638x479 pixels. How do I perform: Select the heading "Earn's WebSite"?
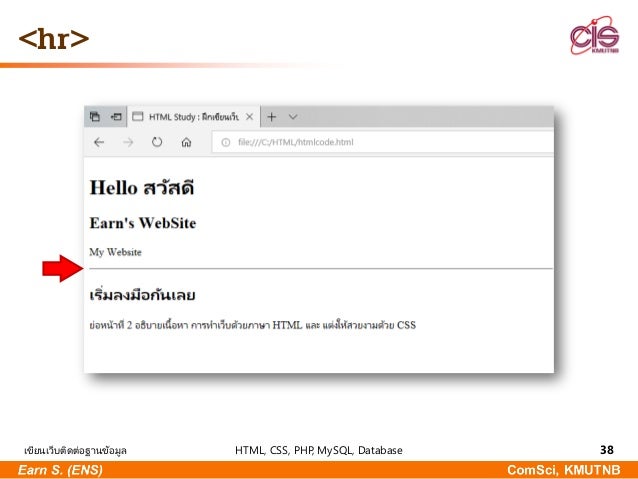[143, 223]
